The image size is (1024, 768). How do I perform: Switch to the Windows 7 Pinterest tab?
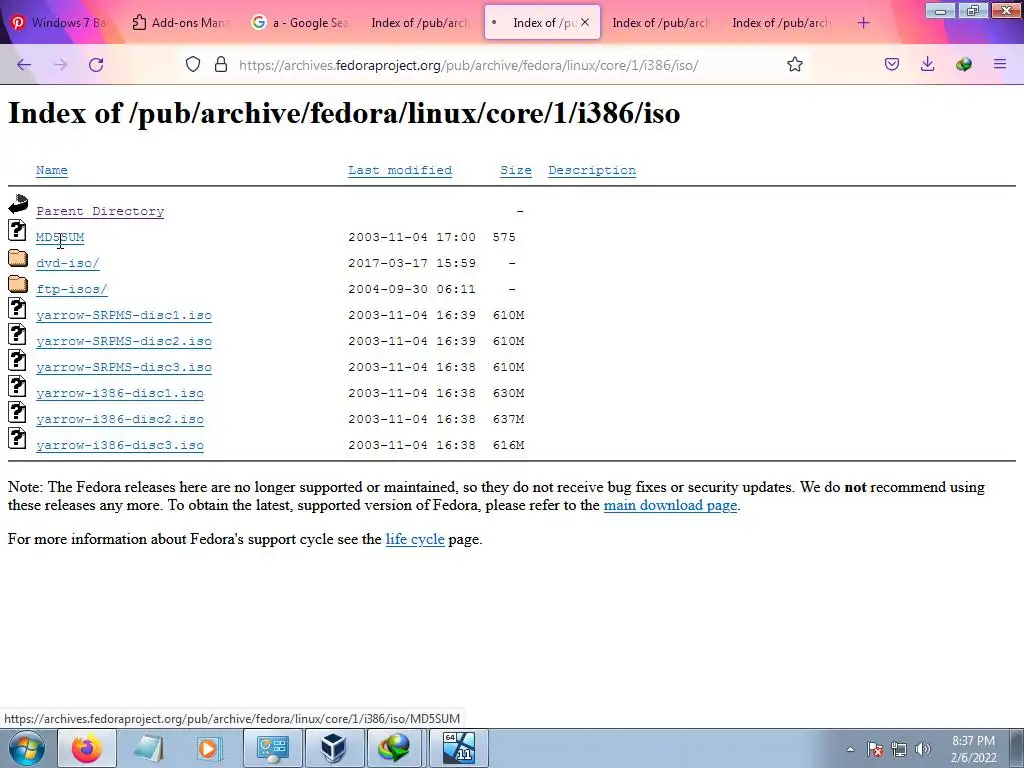[x=59, y=22]
